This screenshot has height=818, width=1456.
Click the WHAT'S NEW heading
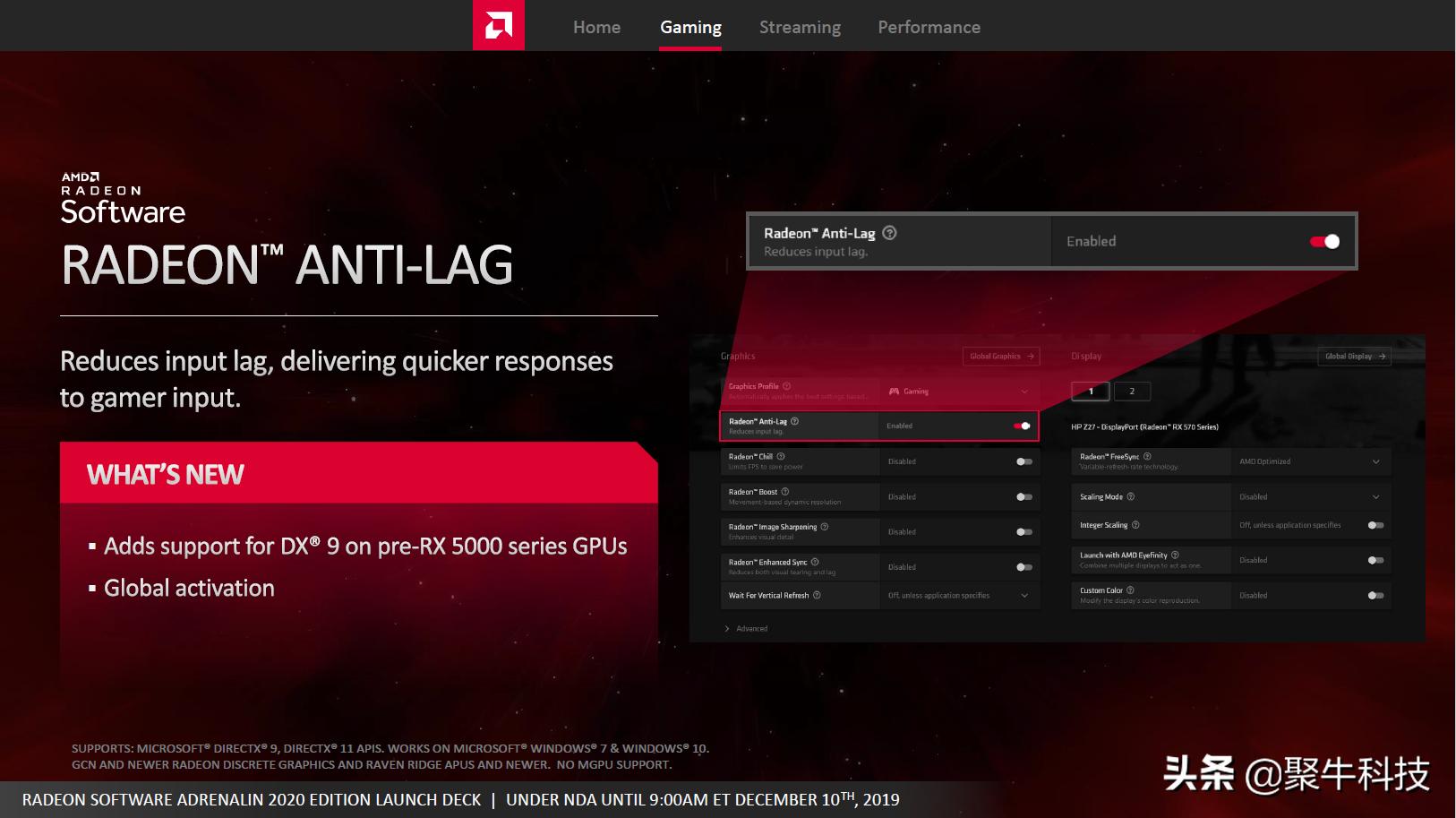(166, 474)
